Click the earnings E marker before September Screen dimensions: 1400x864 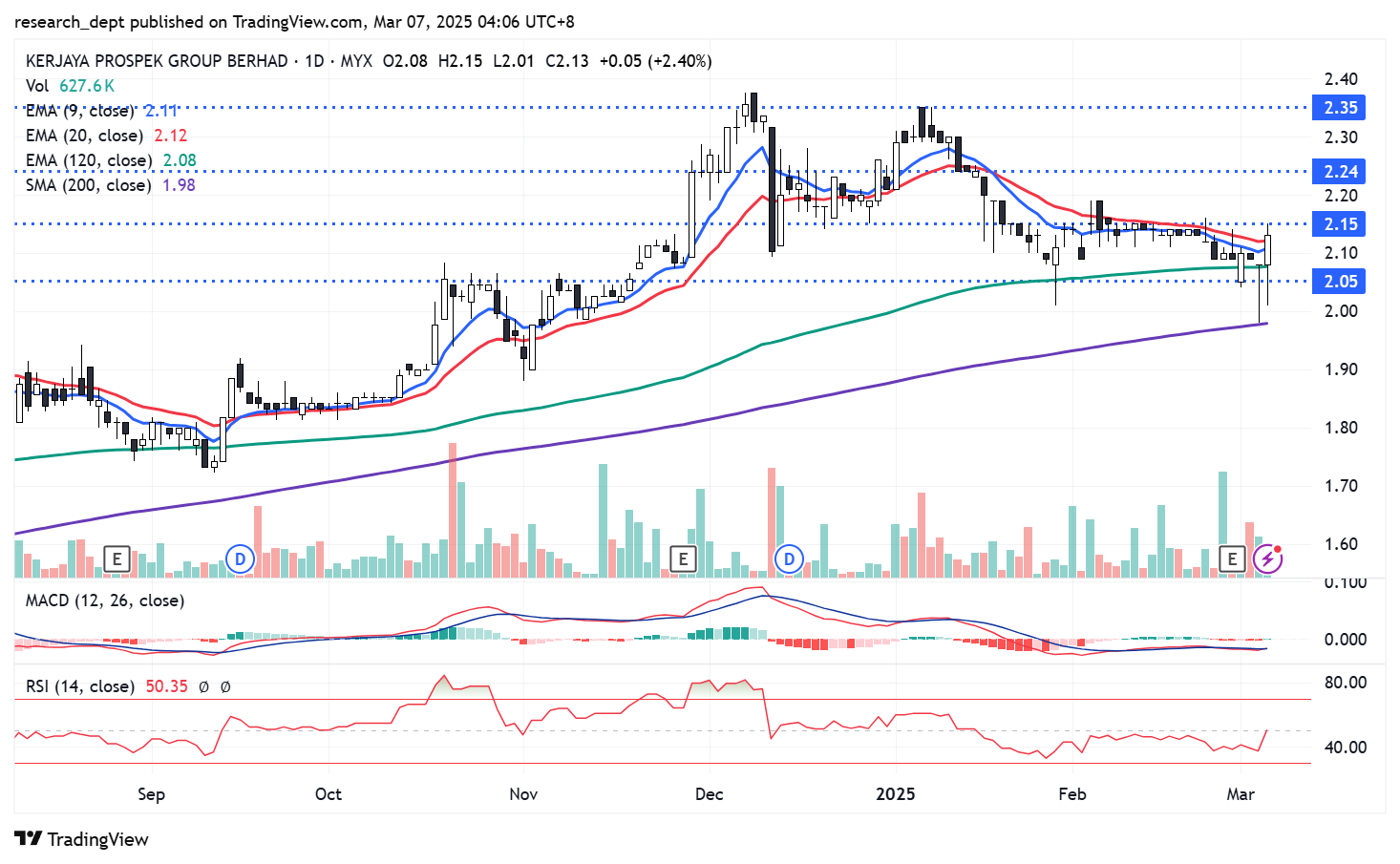click(117, 558)
